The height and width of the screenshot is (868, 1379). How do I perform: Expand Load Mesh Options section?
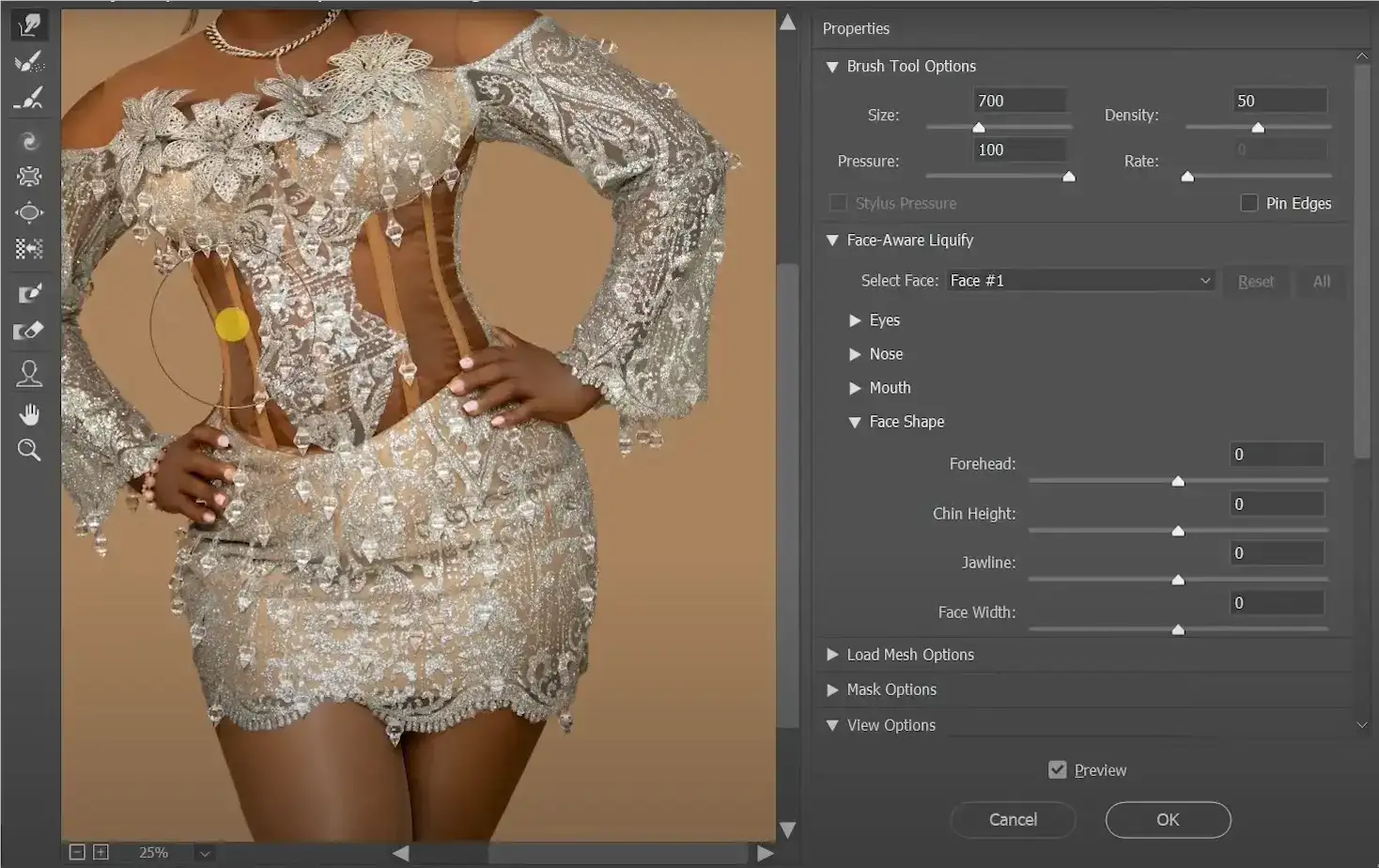(x=832, y=655)
